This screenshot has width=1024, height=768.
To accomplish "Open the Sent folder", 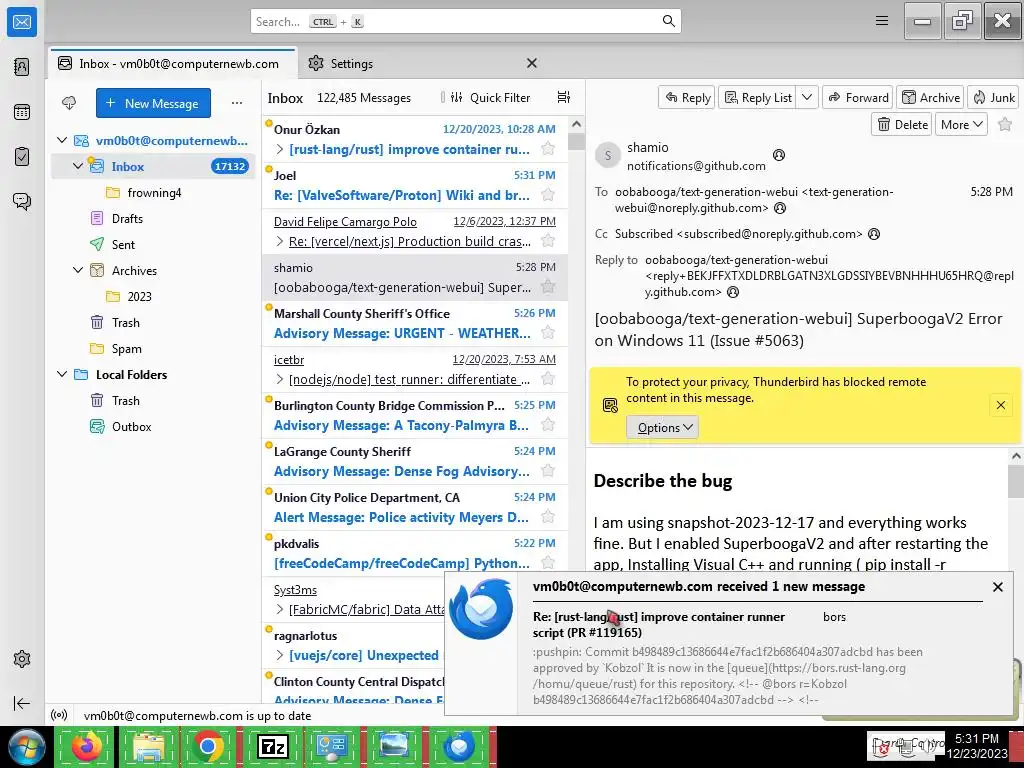I will pyautogui.click(x=123, y=245).
